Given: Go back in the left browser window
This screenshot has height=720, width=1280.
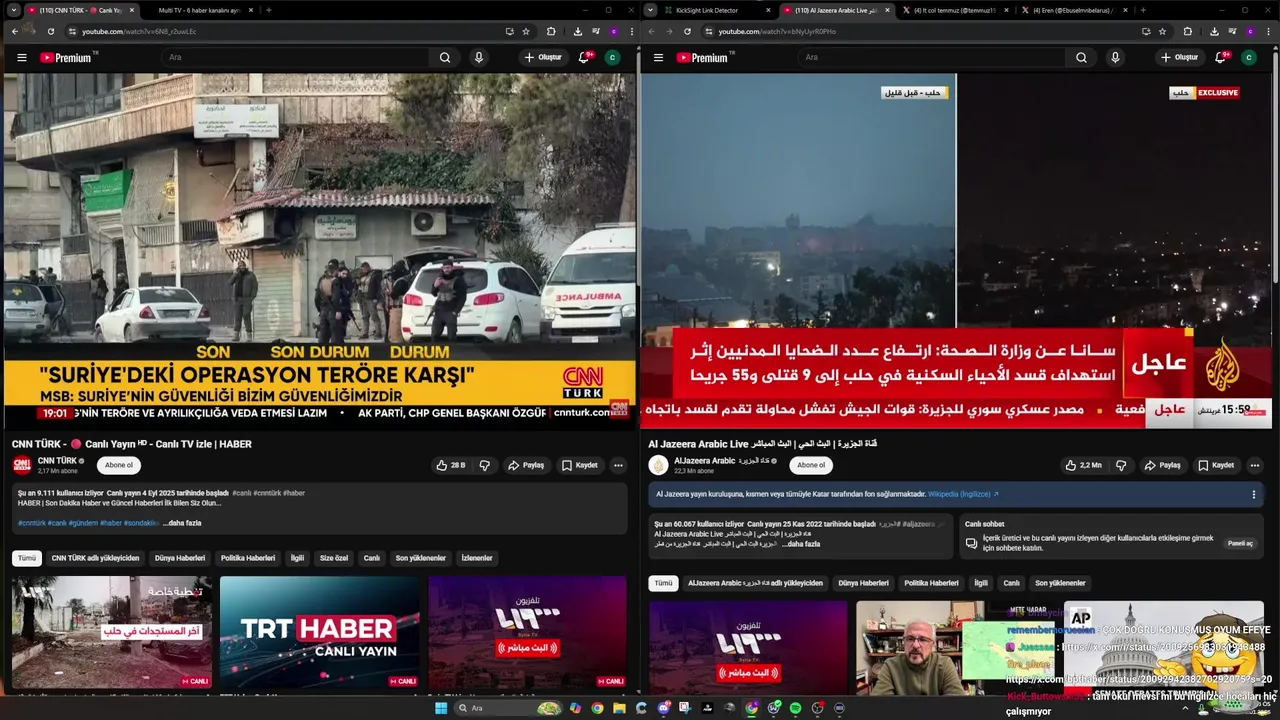Looking at the screenshot, I should pos(14,31).
